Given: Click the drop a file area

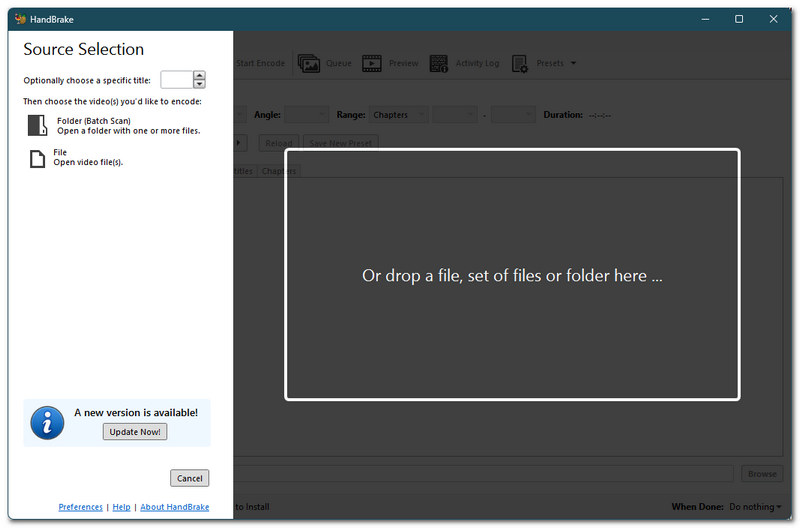Looking at the screenshot, I should coord(512,275).
